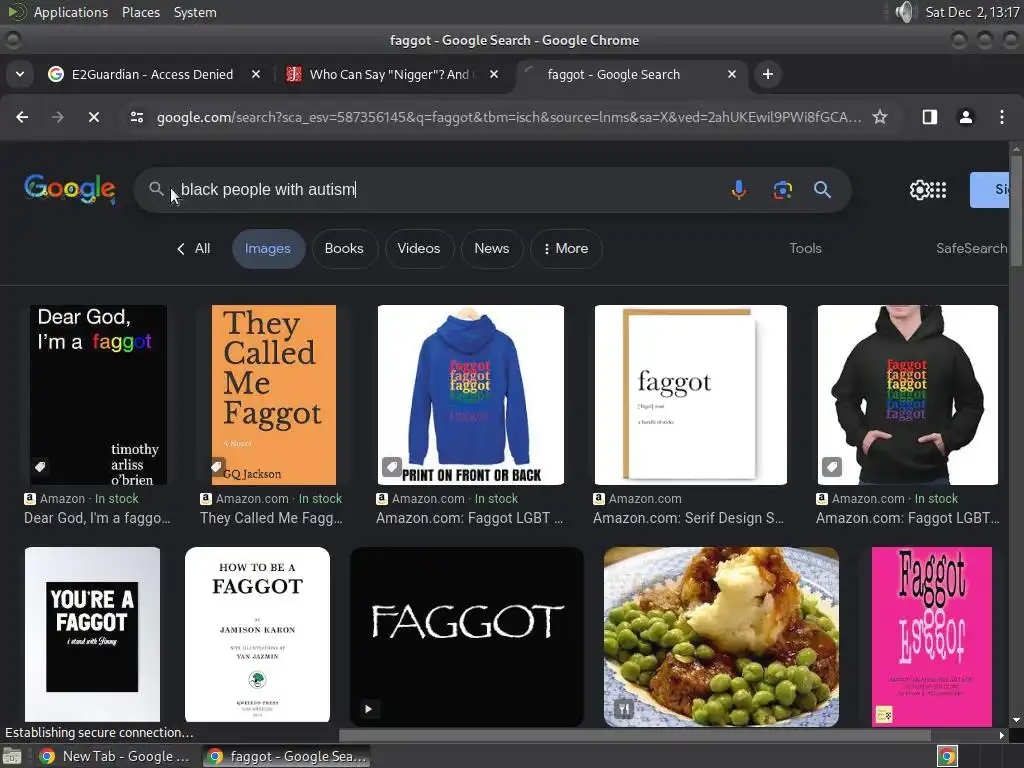Open the Amazon.com: Serif Design S... link
This screenshot has width=1024, height=768.
(688, 518)
